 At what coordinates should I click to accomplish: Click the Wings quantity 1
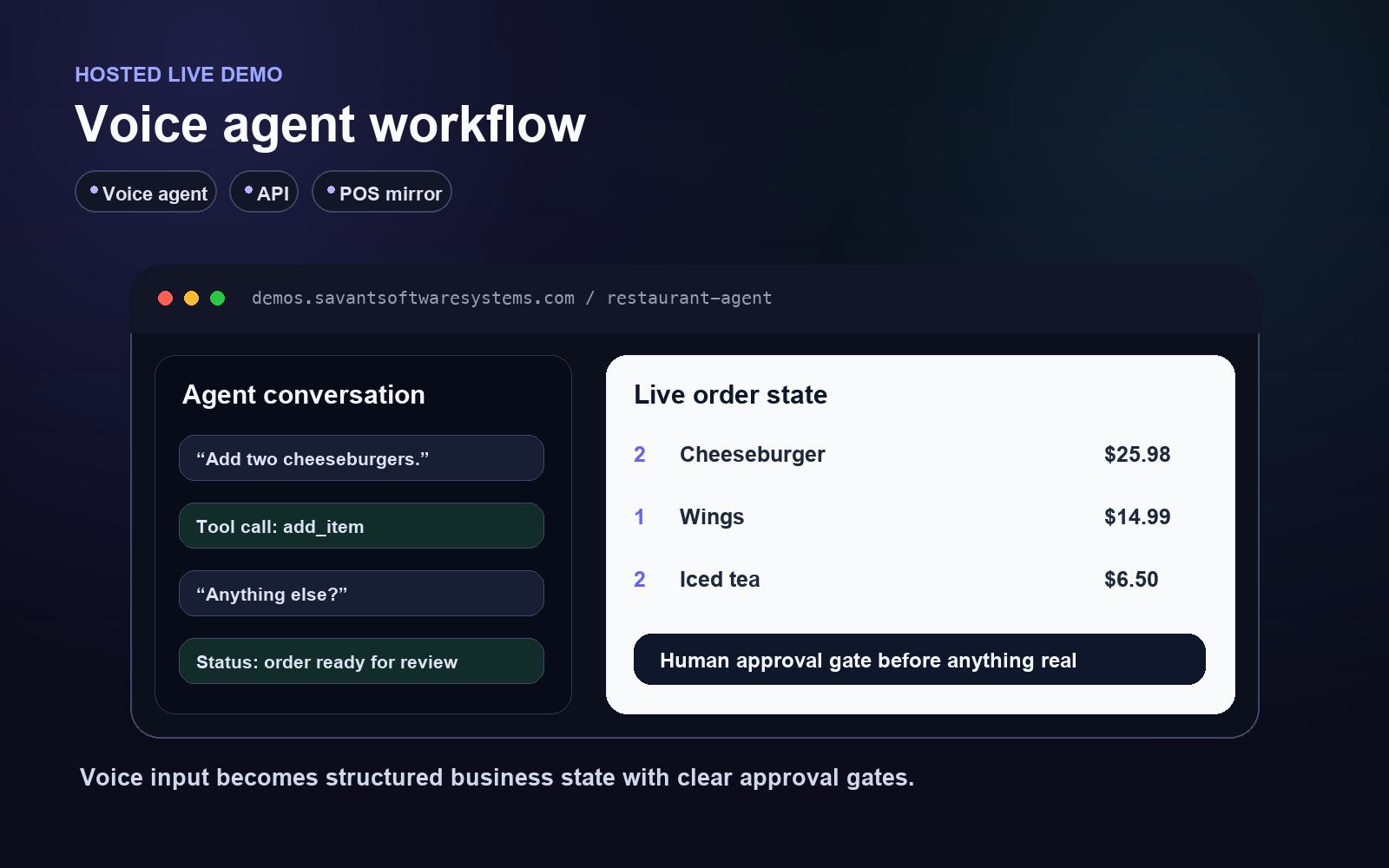640,517
